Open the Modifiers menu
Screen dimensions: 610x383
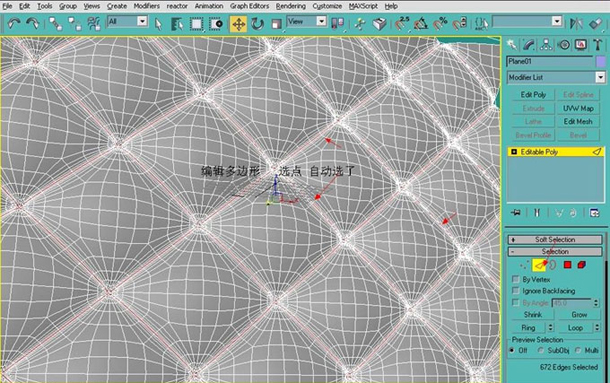point(147,6)
